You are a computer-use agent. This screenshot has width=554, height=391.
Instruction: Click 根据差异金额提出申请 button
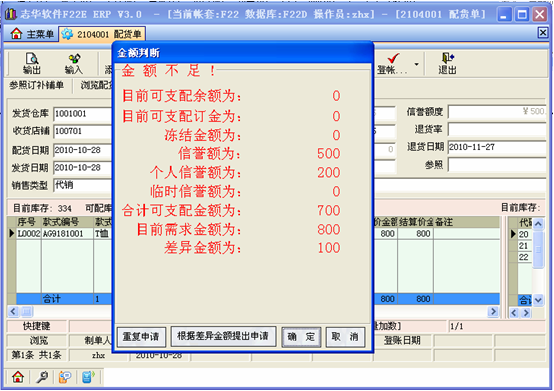click(223, 336)
